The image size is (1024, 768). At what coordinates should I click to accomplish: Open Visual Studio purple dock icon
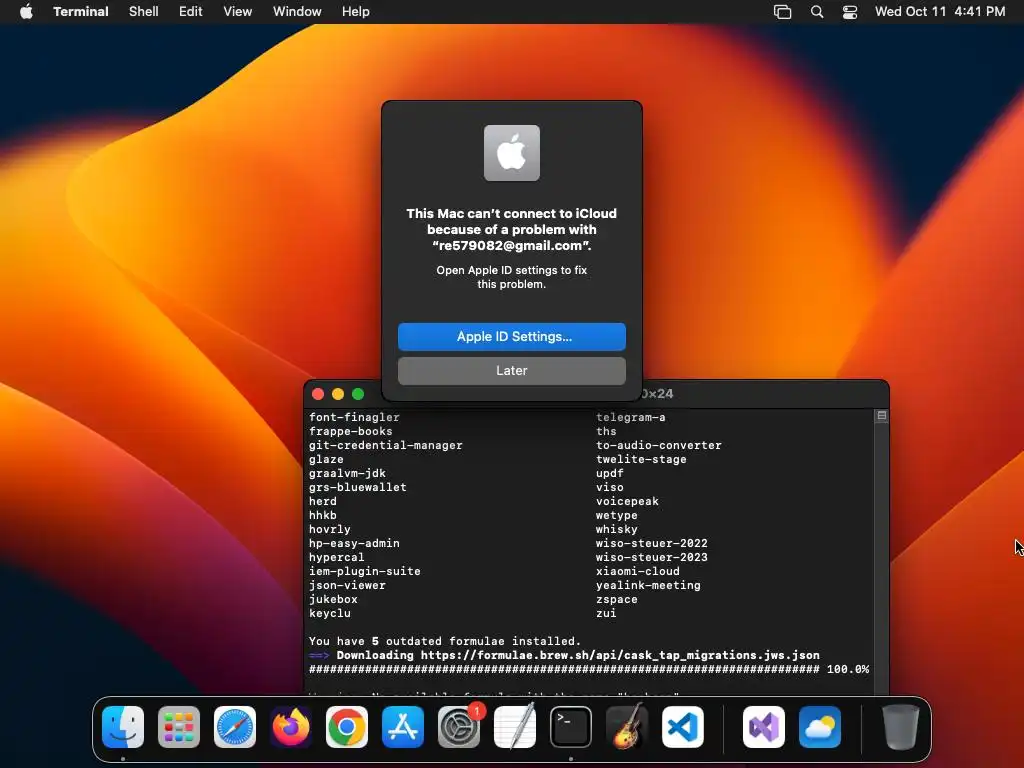[764, 727]
